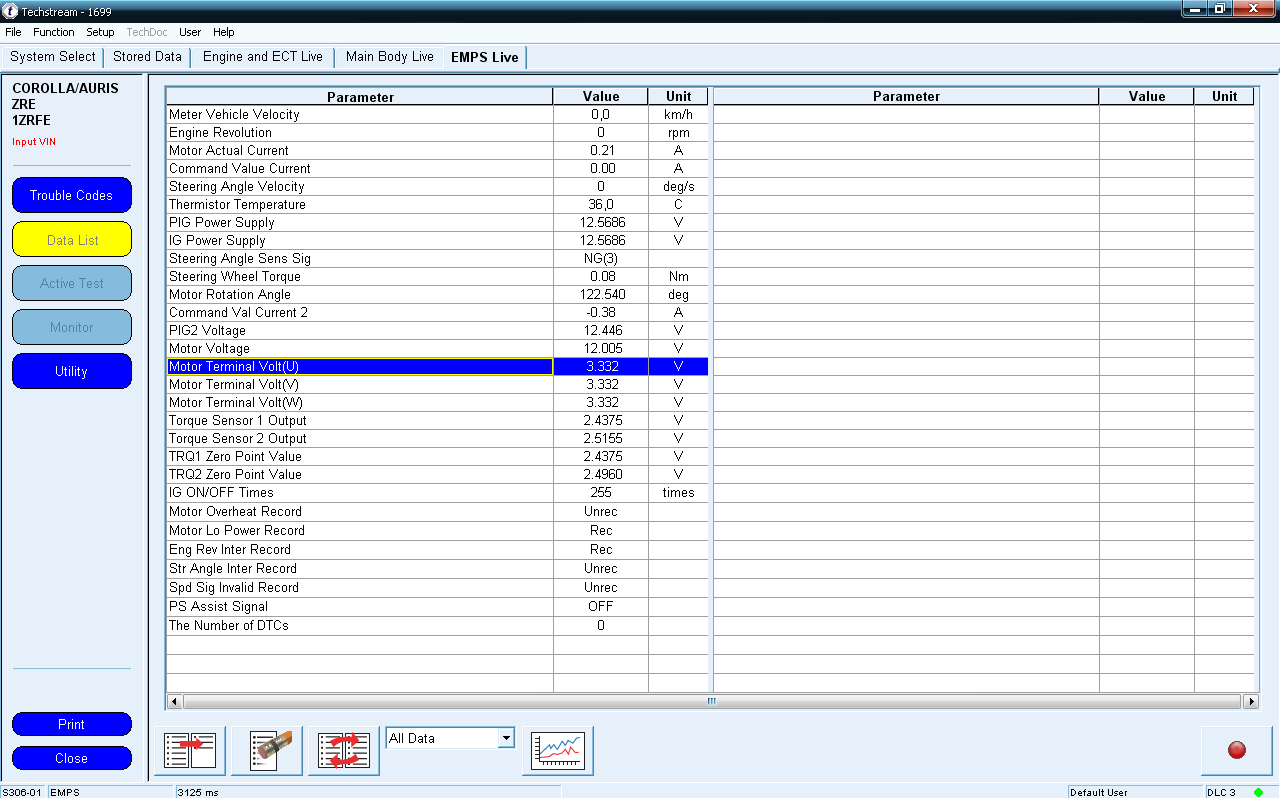Open the Utility section
Screen dimensions: 1280x798
(x=72, y=371)
